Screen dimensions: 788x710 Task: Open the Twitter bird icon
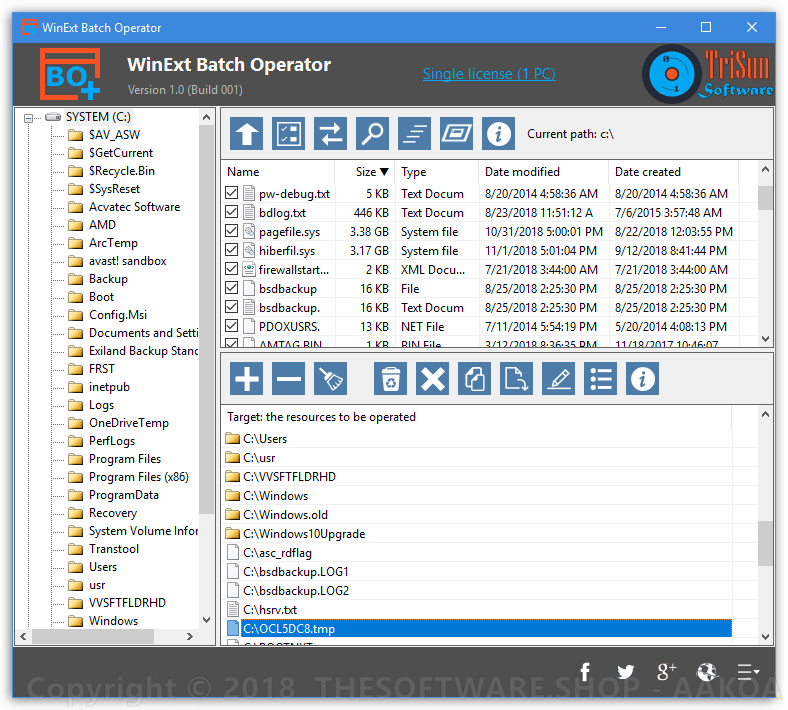(x=626, y=672)
